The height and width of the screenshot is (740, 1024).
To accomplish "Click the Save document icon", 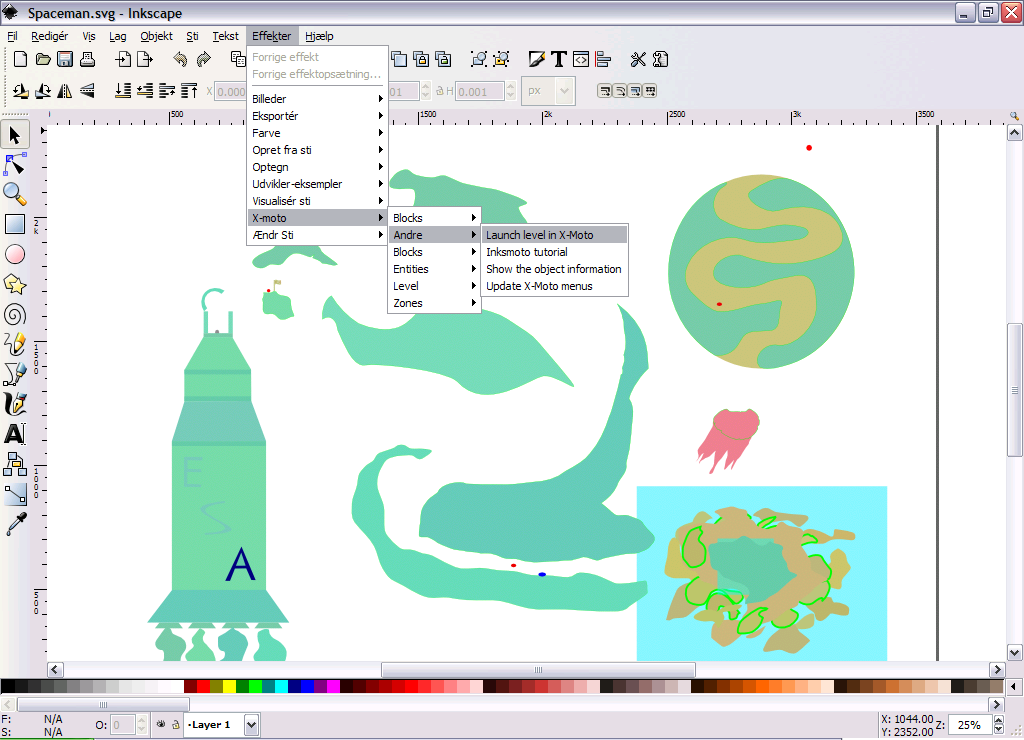I will coord(65,59).
